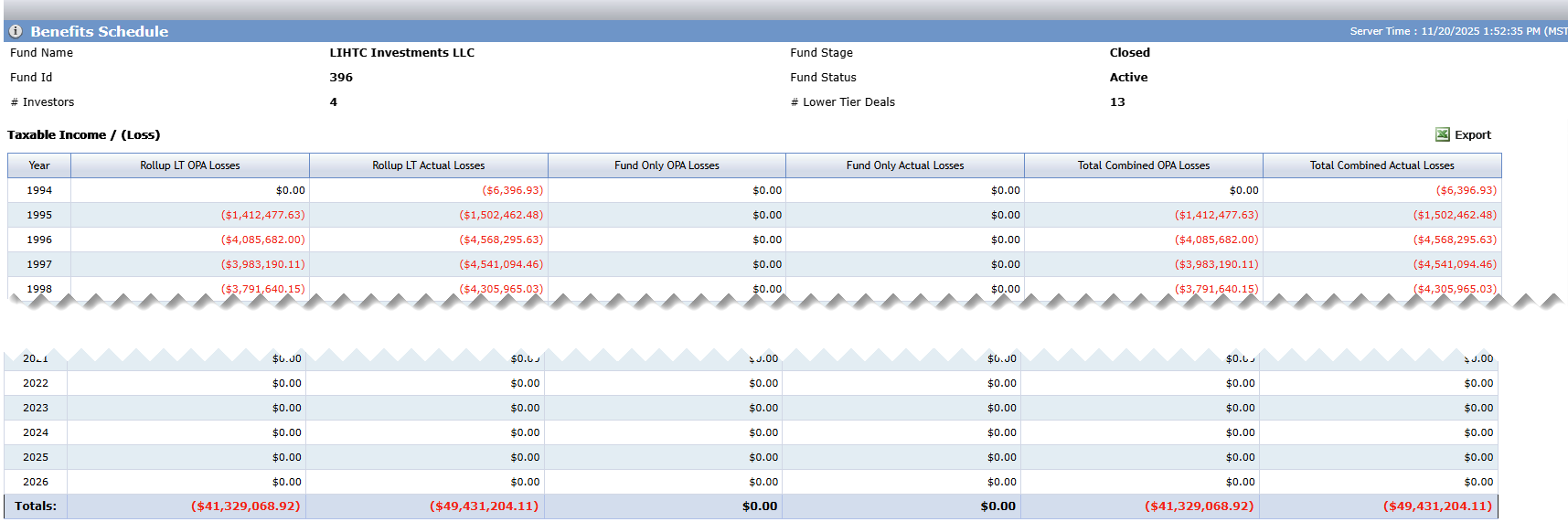Image resolution: width=1568 pixels, height=522 pixels.
Task: Click the Fund Status value Active
Action: click(1128, 78)
